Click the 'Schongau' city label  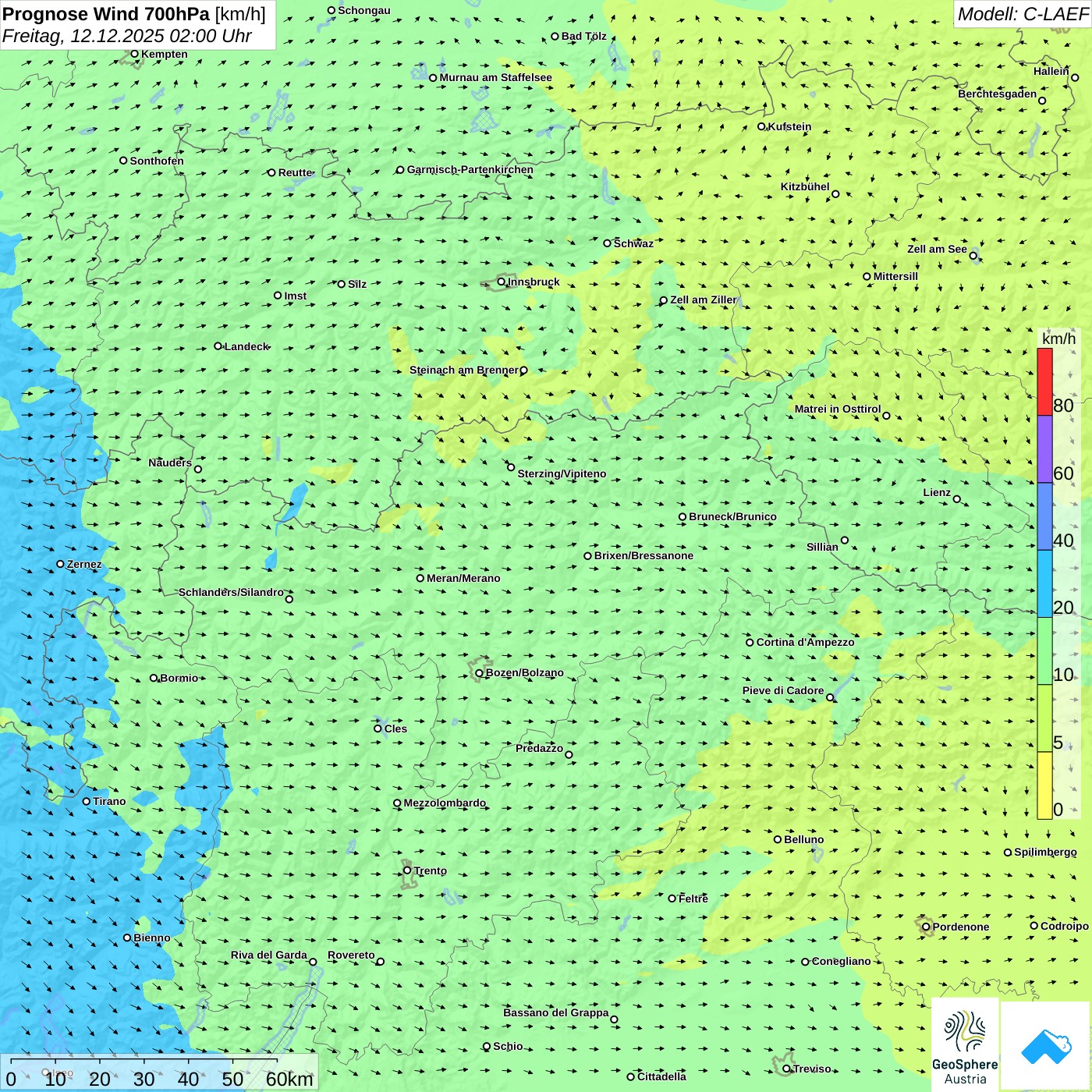[363, 10]
